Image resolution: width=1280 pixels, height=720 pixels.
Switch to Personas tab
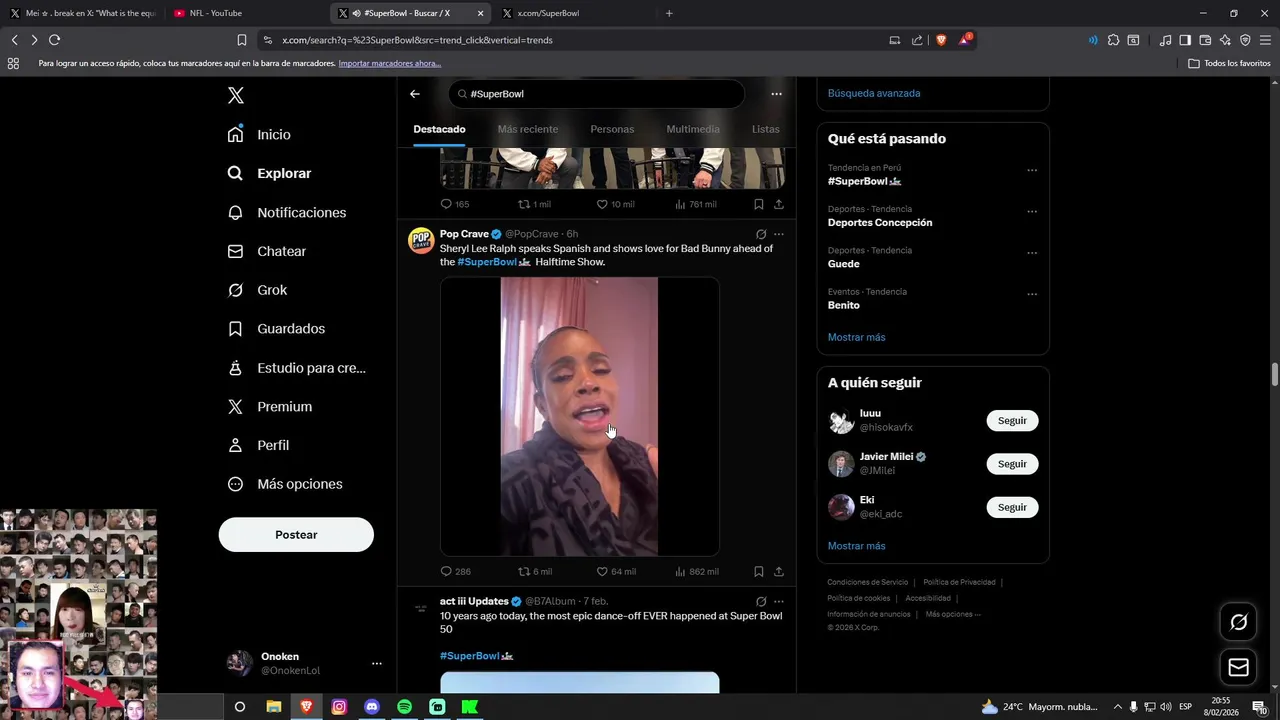(612, 129)
